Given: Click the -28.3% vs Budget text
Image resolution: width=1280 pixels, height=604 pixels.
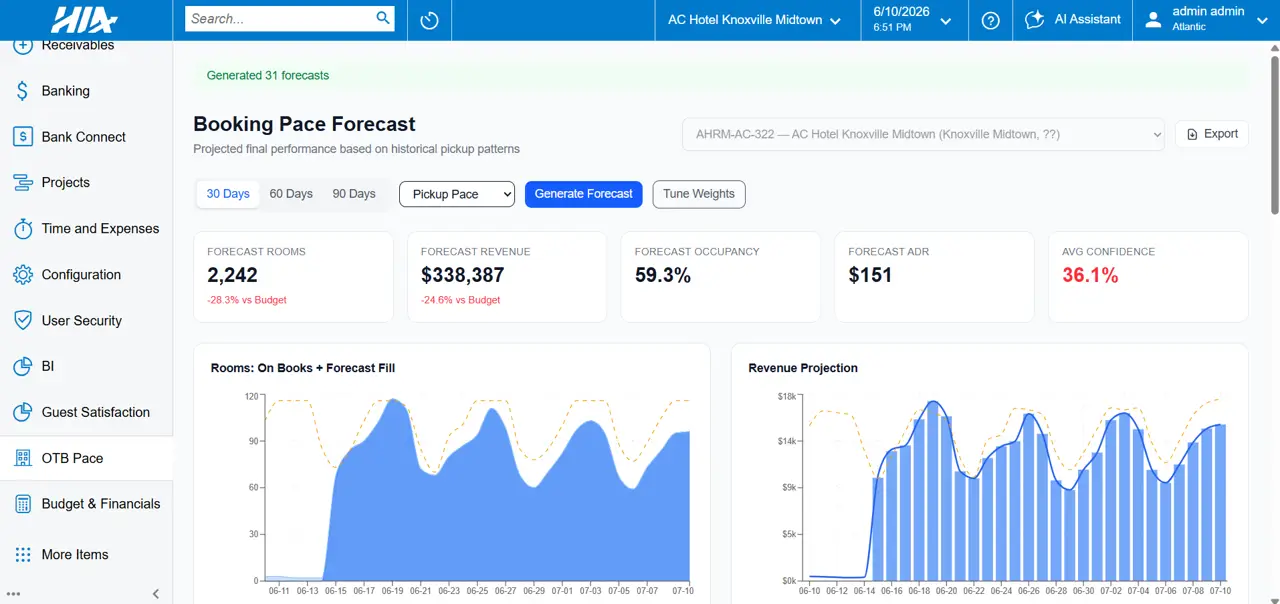Looking at the screenshot, I should [247, 300].
